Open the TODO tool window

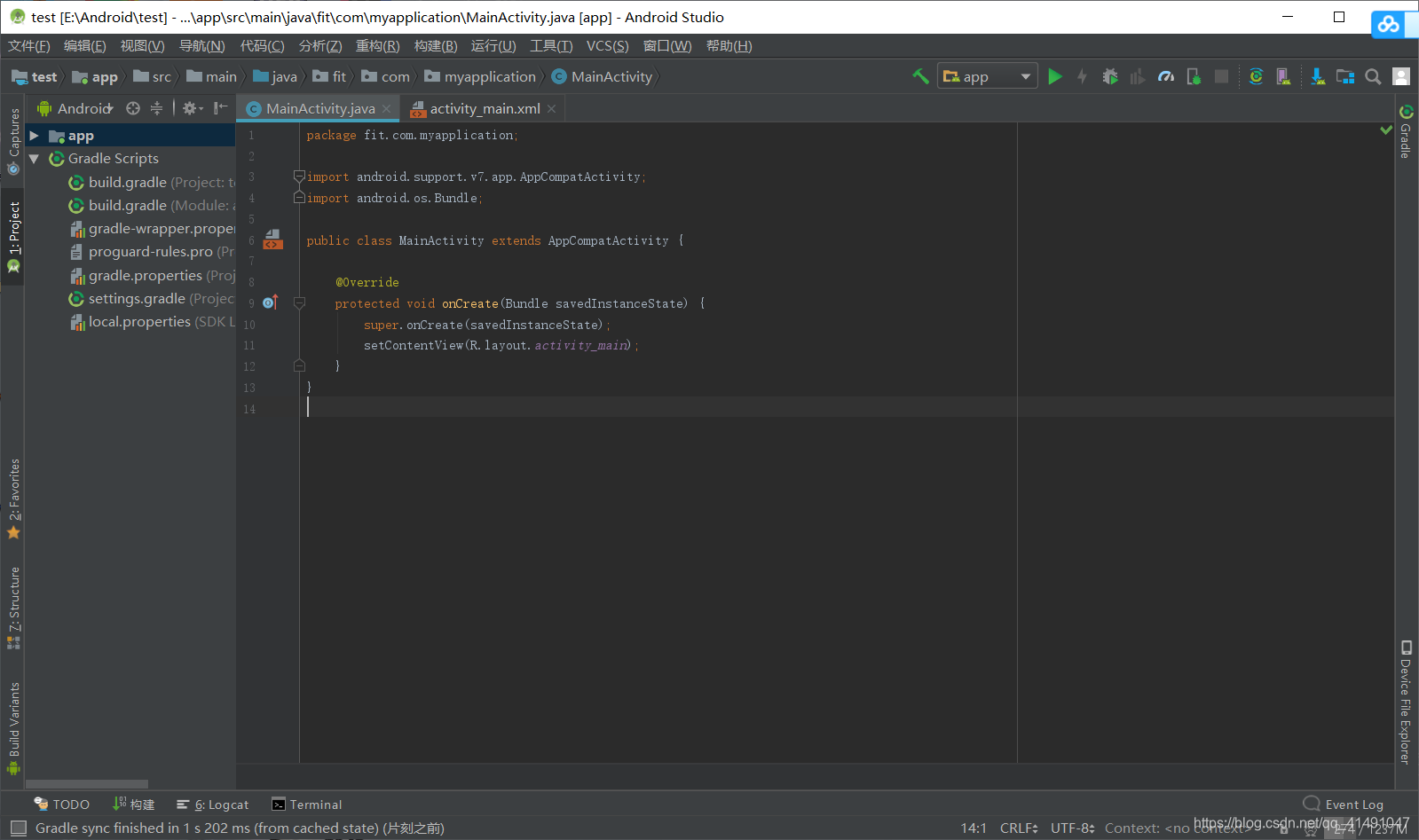(x=61, y=805)
